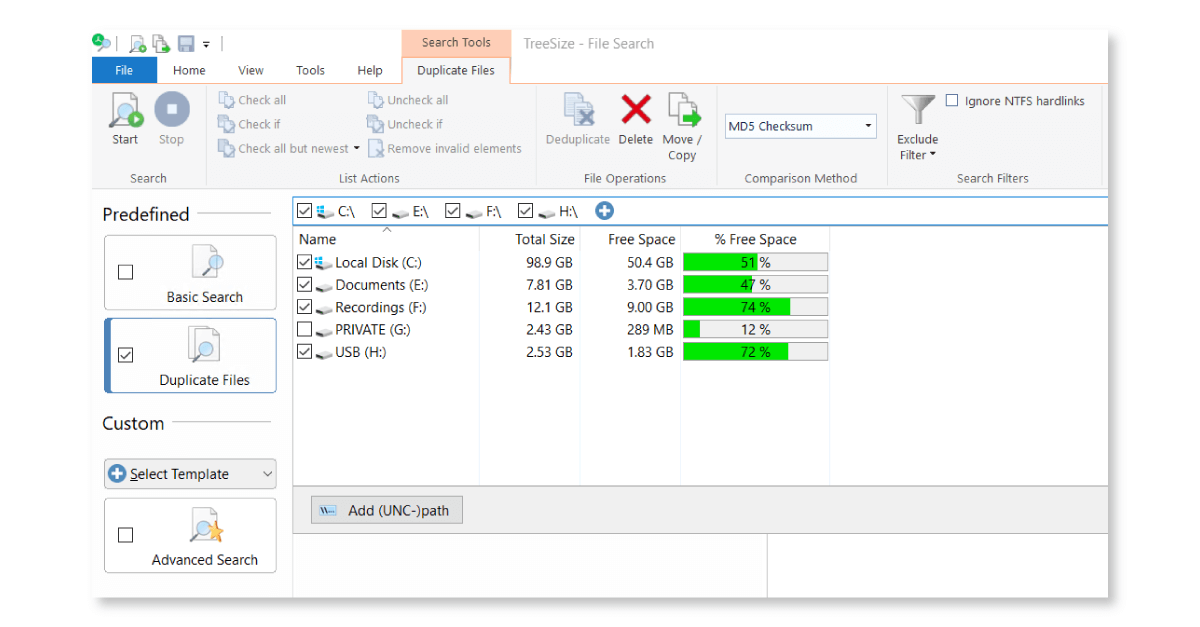This screenshot has height=627, width=1200.
Task: Uncheck the Recordings (F:) drive checkbox
Action: point(305,307)
